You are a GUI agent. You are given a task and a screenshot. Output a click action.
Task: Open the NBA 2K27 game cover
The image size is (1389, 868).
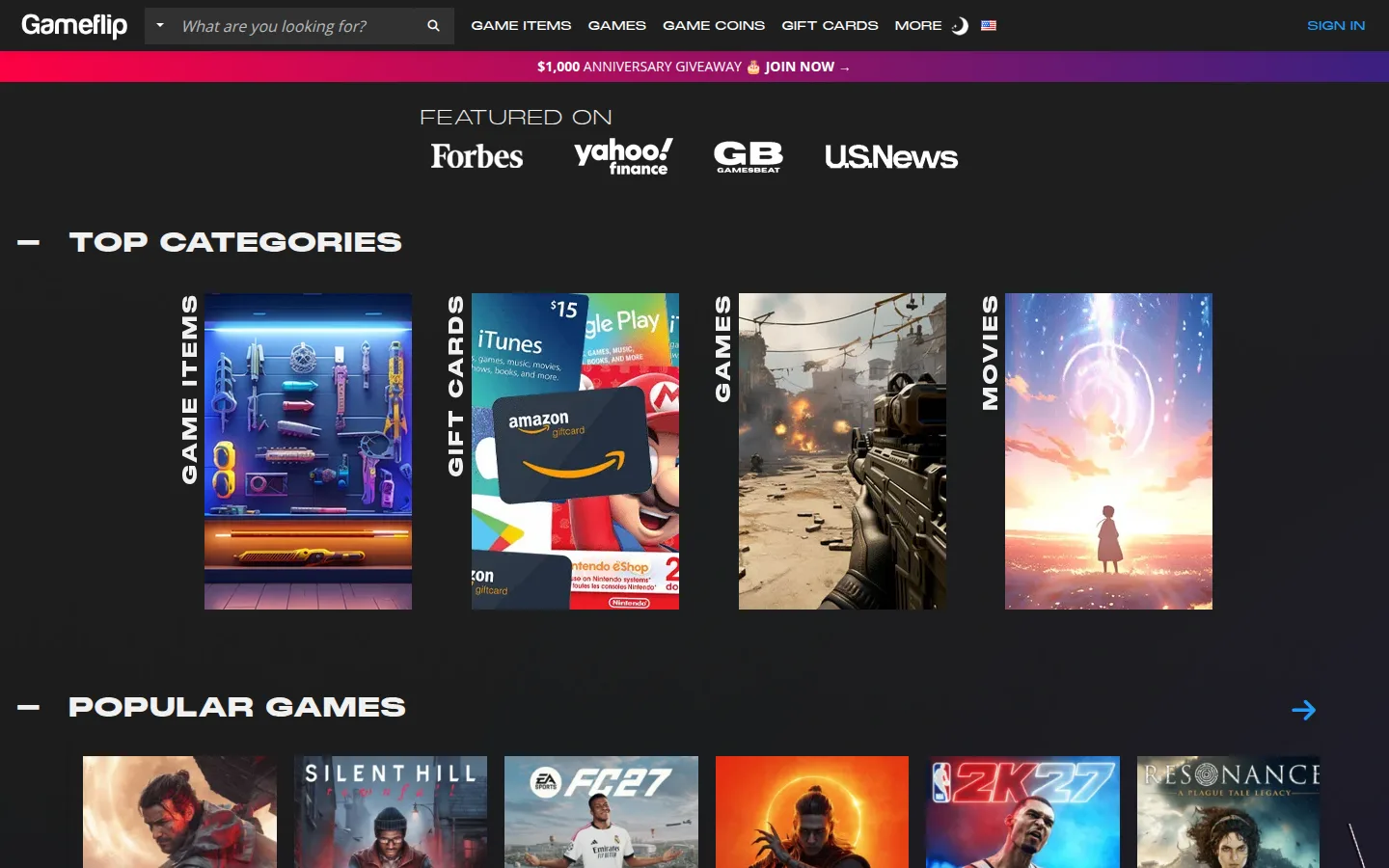(1022, 812)
